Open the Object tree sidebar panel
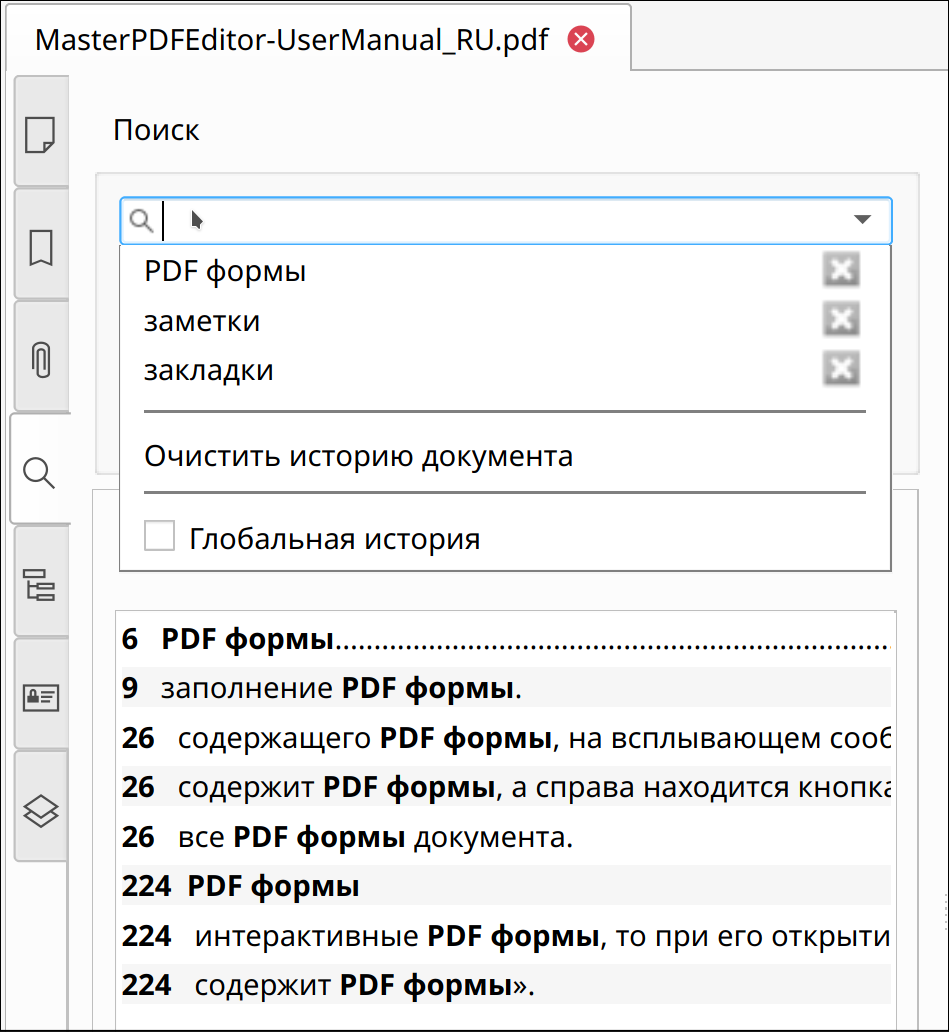This screenshot has width=949, height=1032. point(40,584)
